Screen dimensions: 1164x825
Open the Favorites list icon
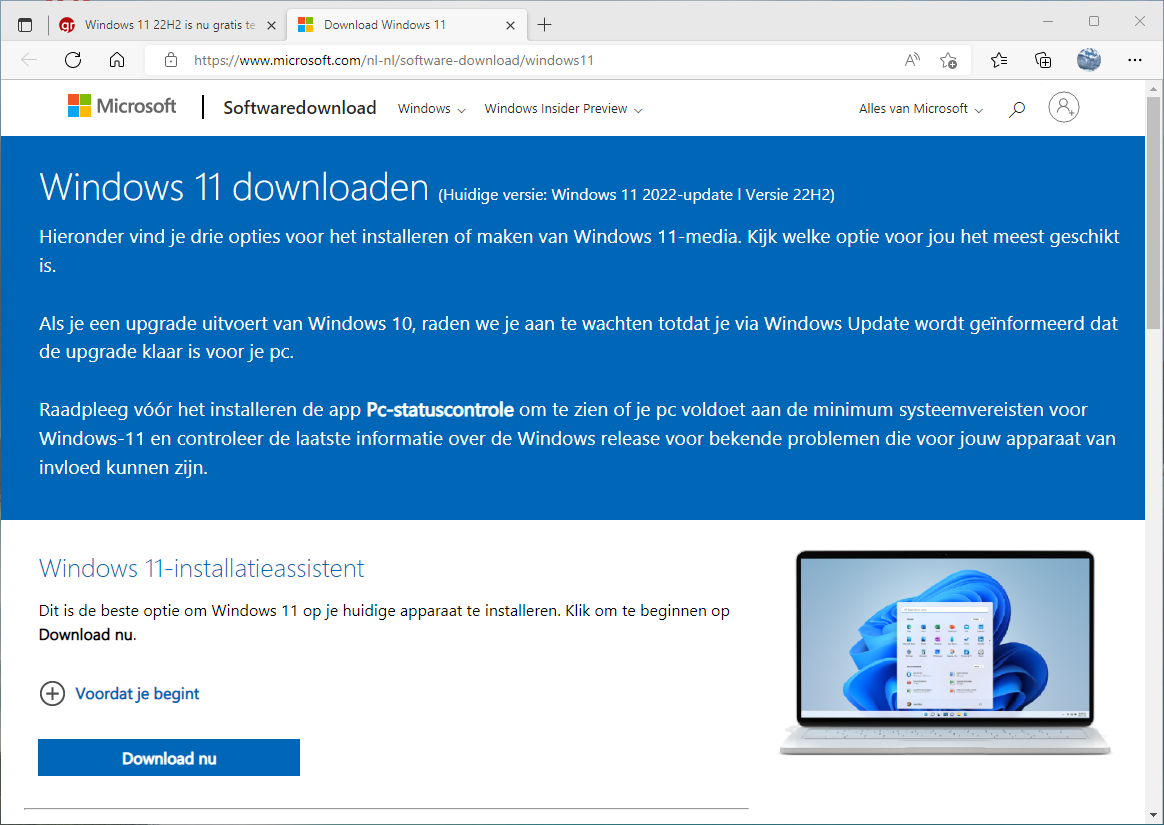point(999,60)
